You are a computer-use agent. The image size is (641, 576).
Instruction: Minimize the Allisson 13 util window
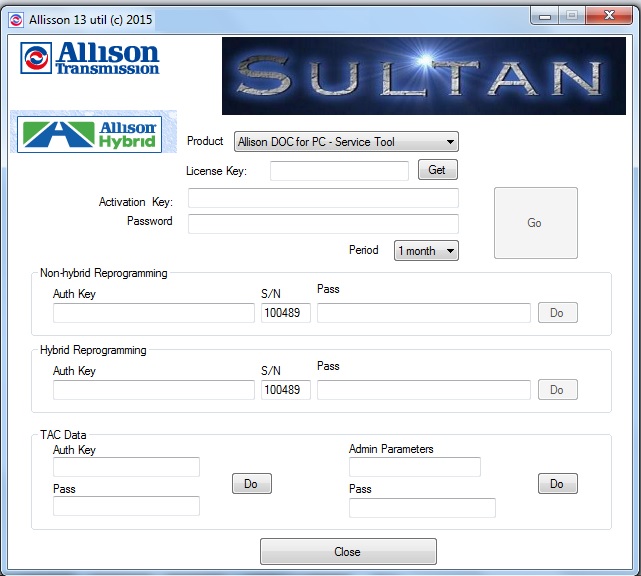tap(545, 16)
